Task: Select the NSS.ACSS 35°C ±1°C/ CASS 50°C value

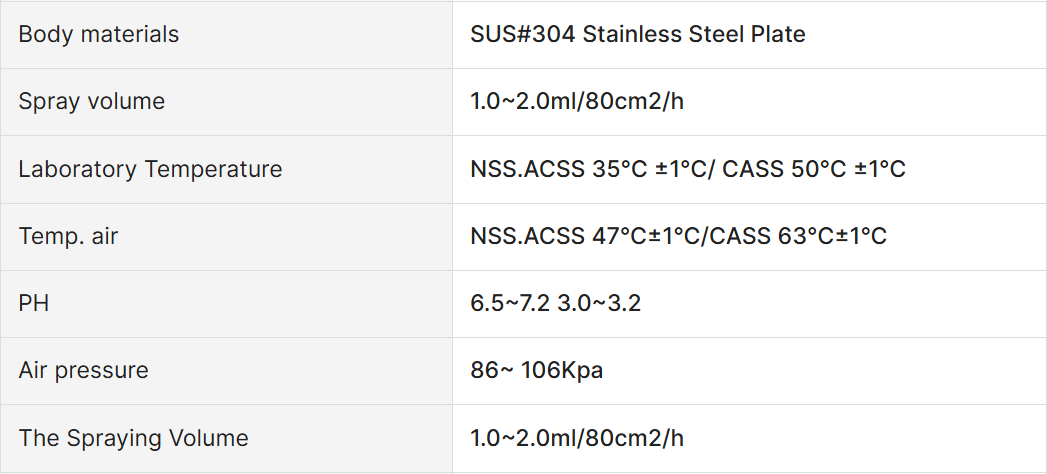Action: pos(688,169)
